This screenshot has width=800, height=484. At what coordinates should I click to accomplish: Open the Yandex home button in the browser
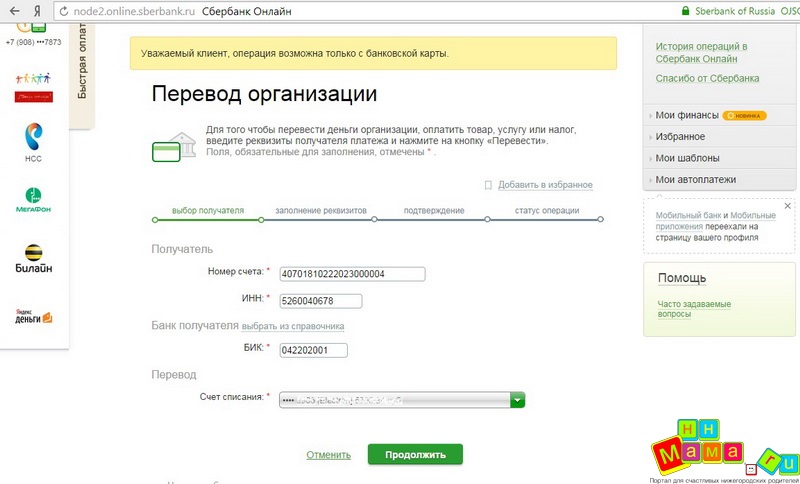37,11
